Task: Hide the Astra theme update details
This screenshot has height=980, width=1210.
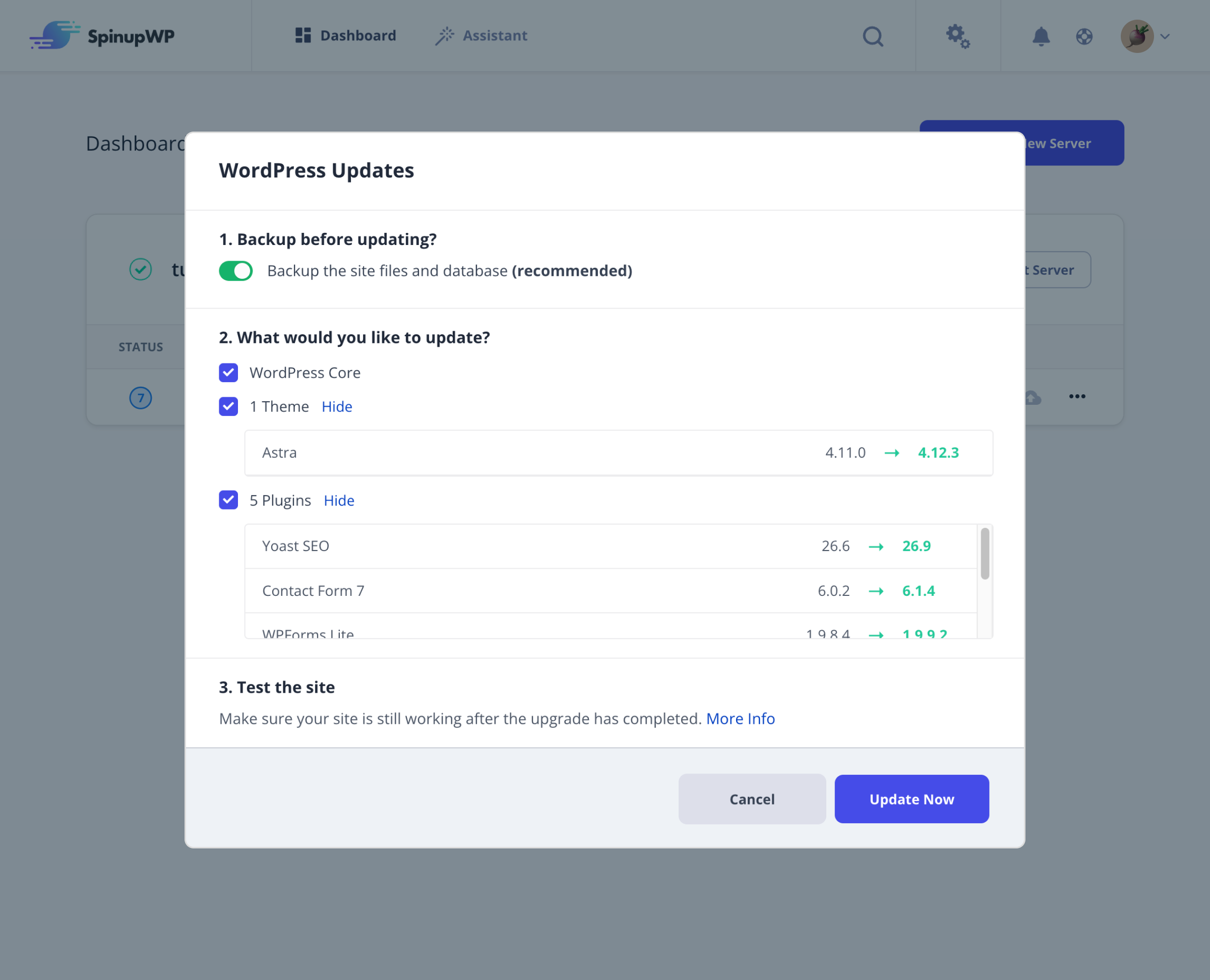Action: (x=336, y=406)
